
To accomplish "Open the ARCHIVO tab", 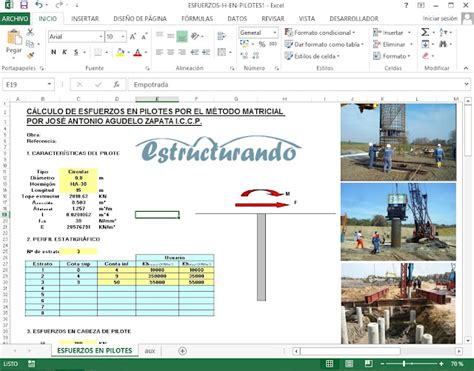I will coord(15,19).
